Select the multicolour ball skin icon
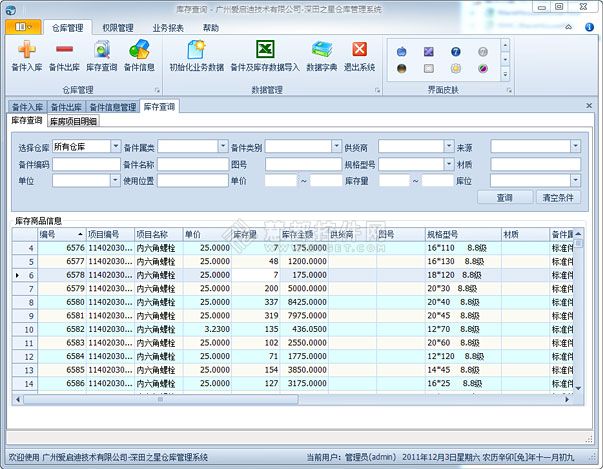The width and height of the screenshot is (603, 469). (483, 68)
